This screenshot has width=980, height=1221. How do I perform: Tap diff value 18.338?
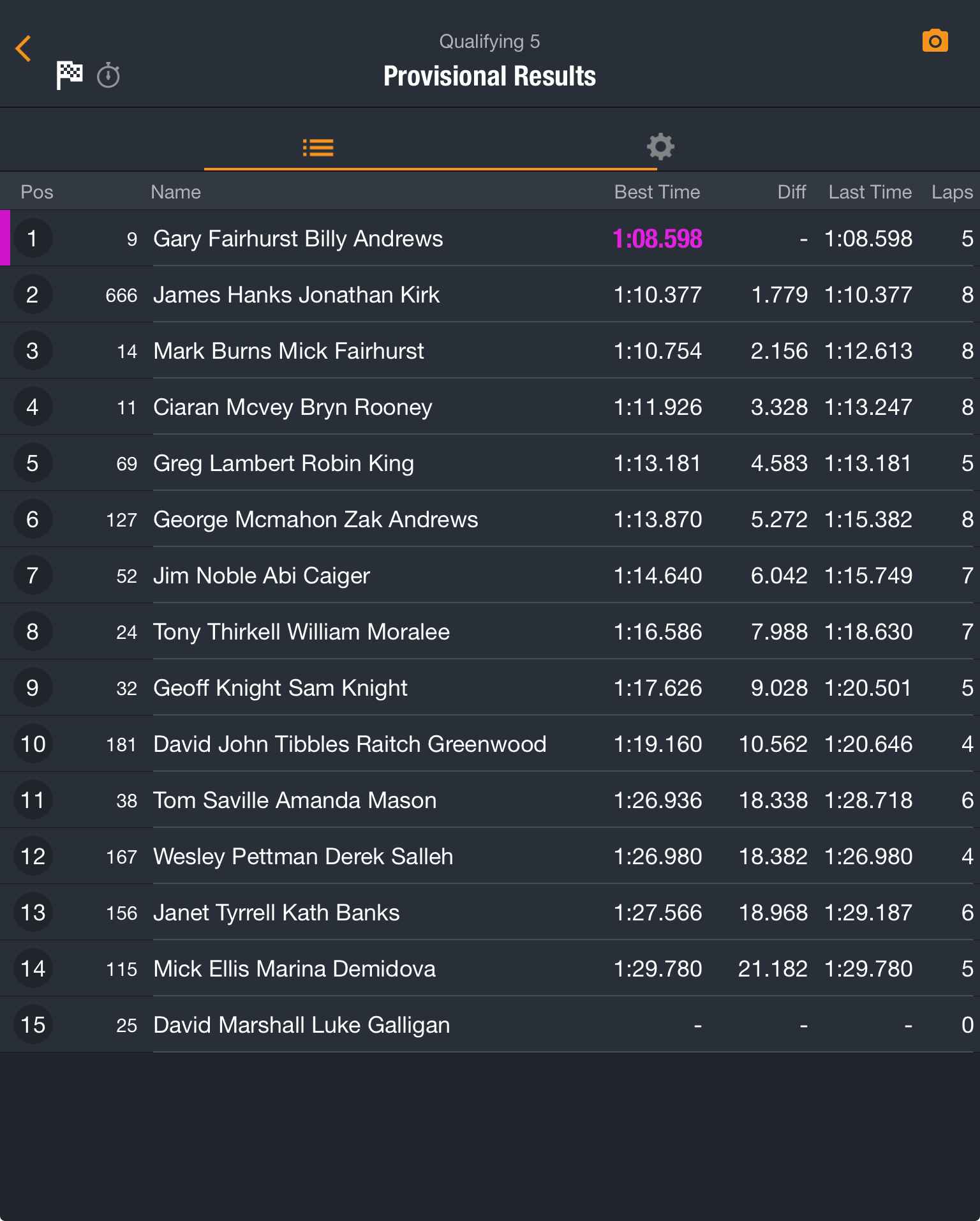[773, 800]
